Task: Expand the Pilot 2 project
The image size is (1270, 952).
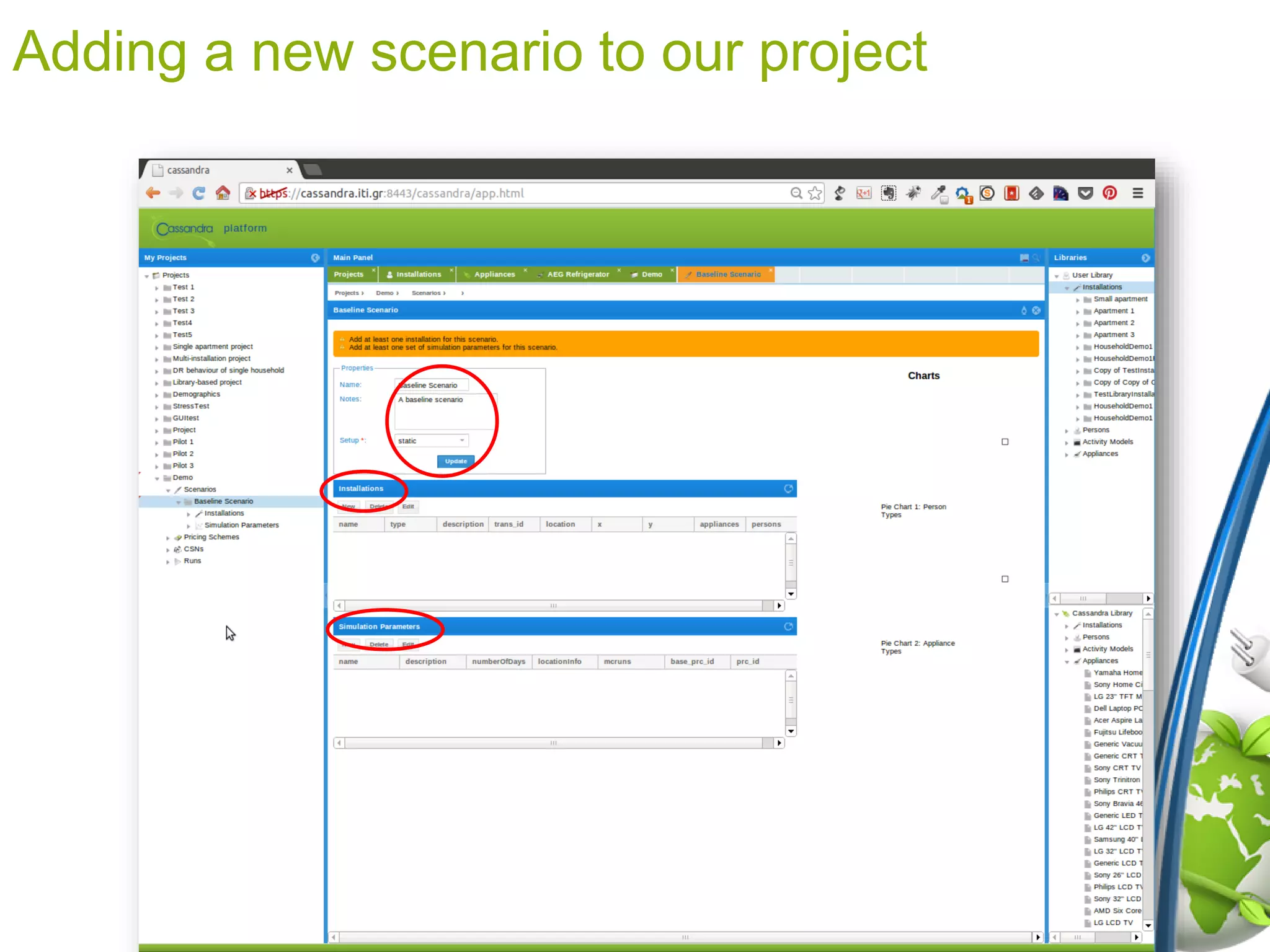Action: click(157, 455)
